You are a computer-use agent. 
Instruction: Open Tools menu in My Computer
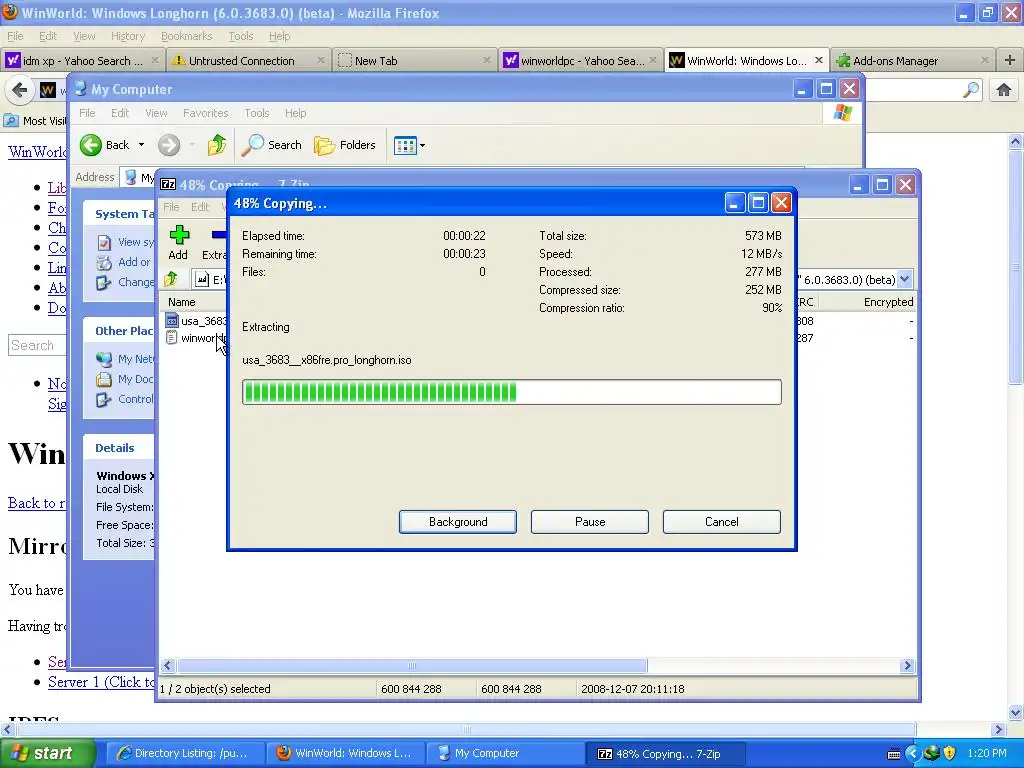[257, 113]
